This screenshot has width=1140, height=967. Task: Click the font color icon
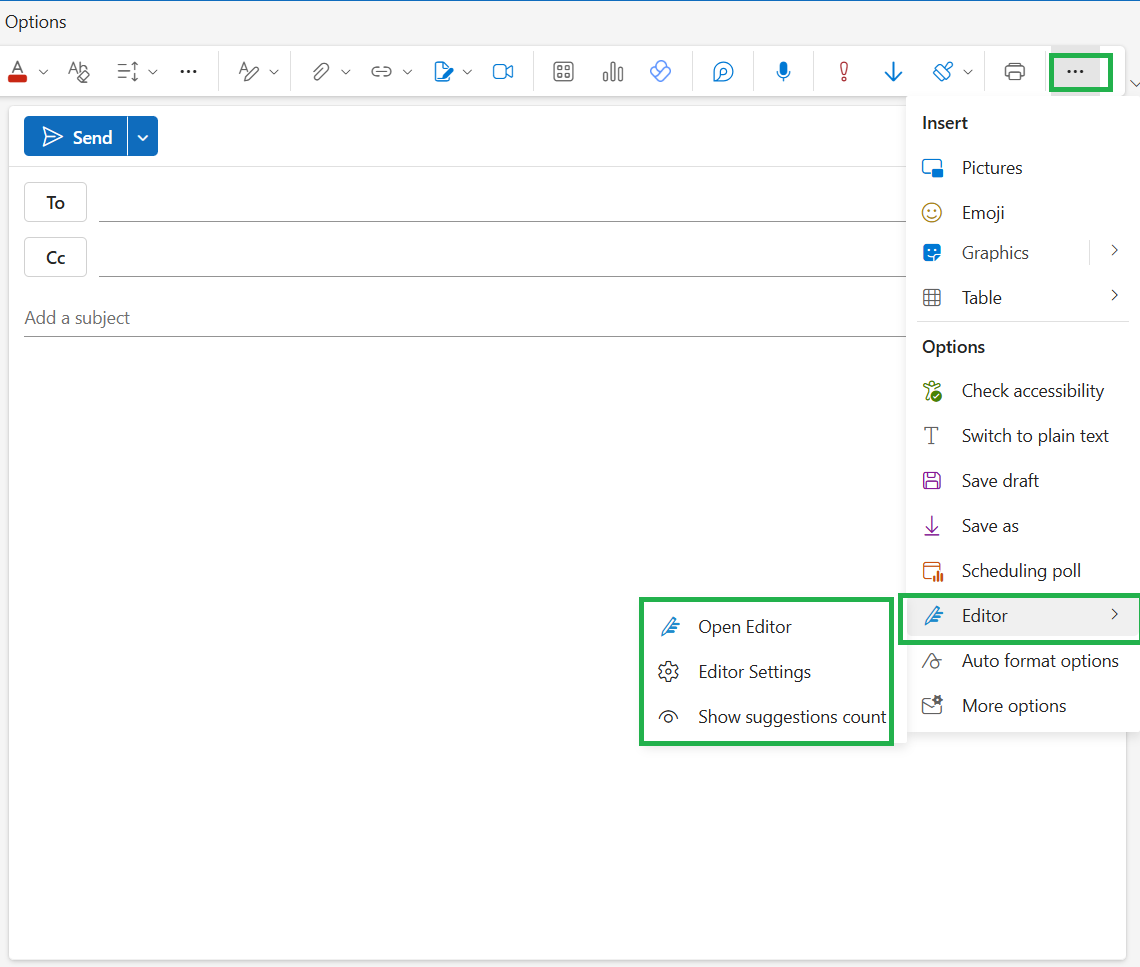pos(17,71)
